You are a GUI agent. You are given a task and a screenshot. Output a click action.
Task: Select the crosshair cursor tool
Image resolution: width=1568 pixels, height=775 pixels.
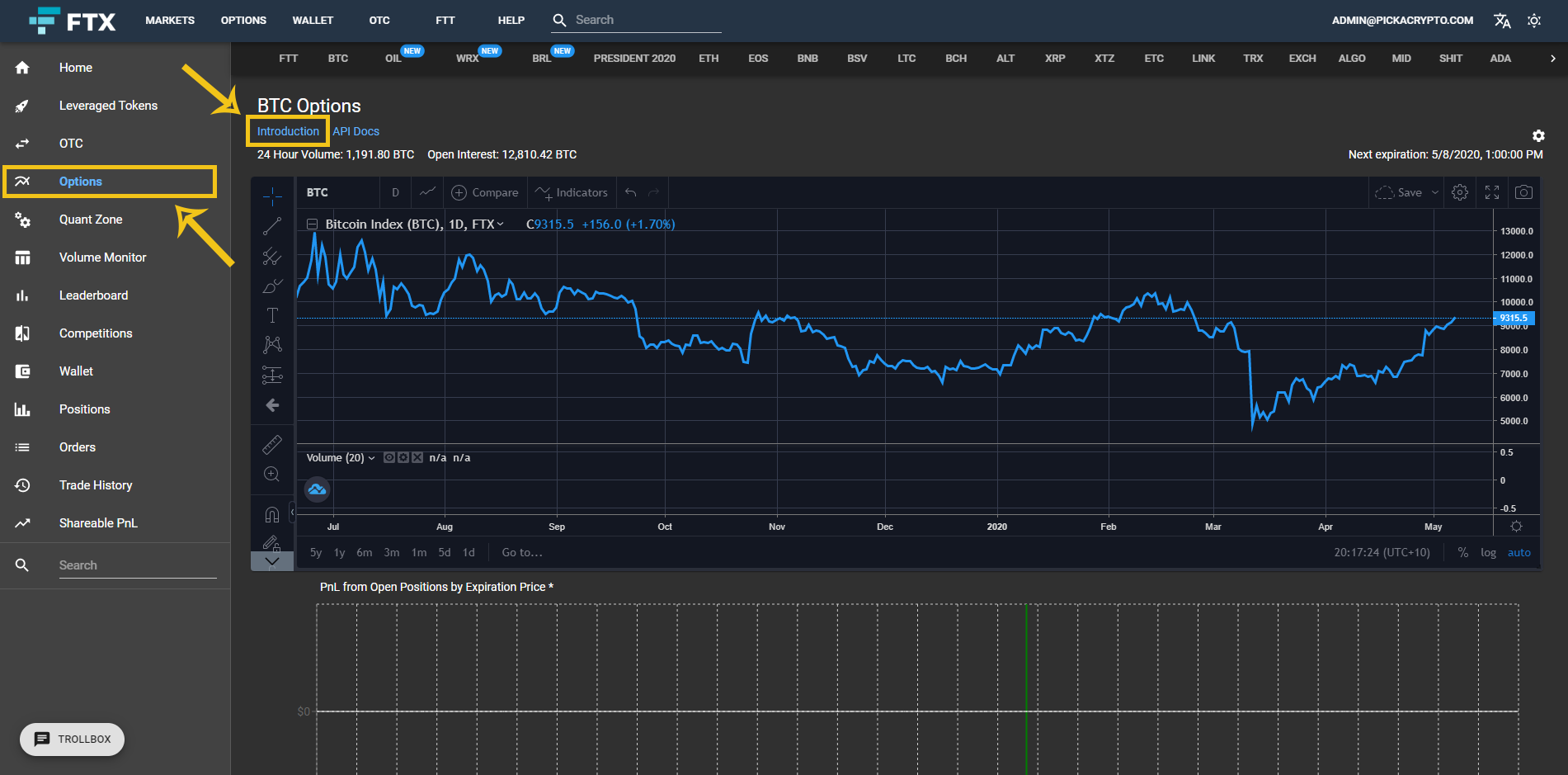(x=272, y=196)
